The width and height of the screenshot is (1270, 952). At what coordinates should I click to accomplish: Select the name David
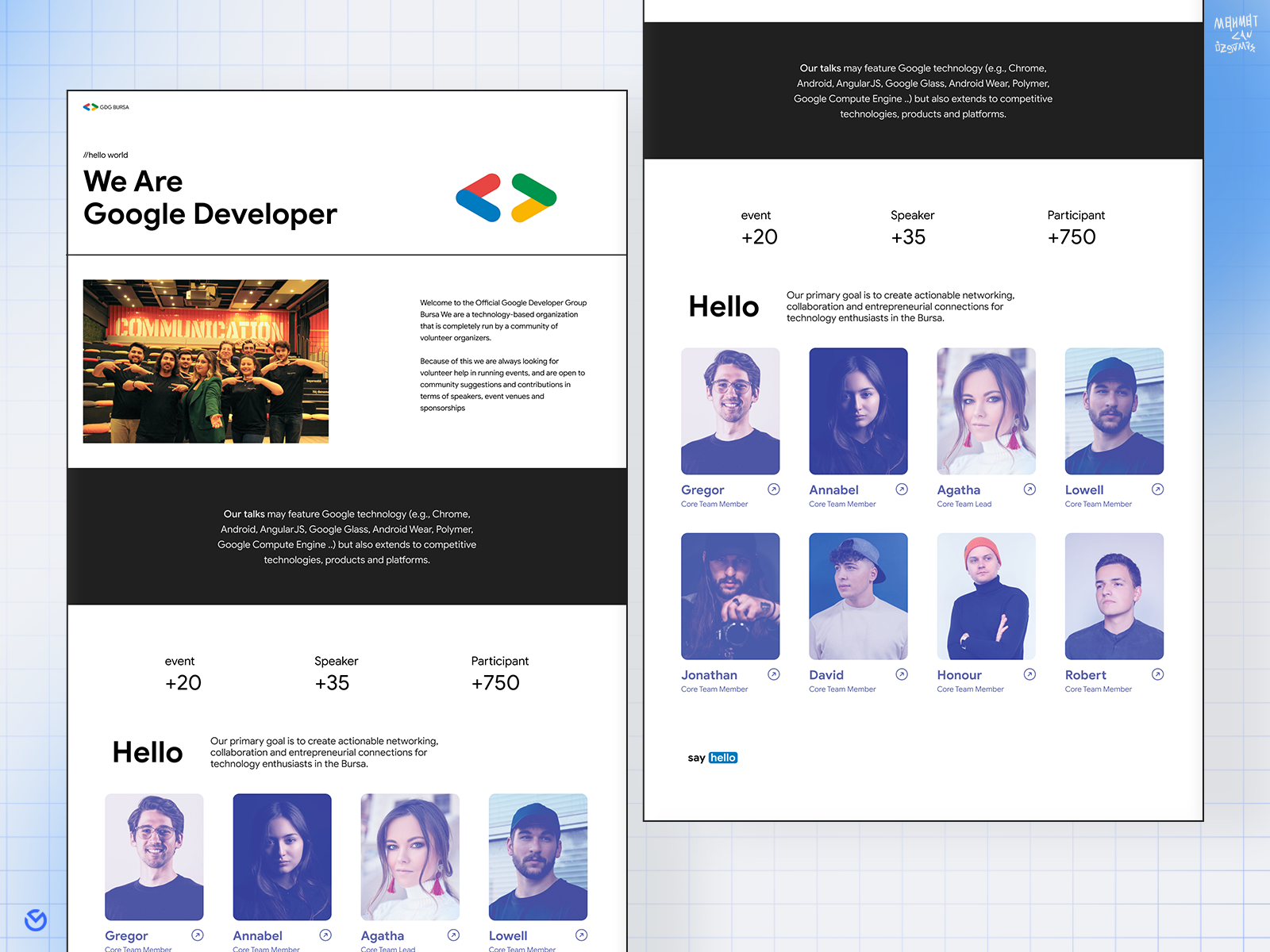point(826,675)
